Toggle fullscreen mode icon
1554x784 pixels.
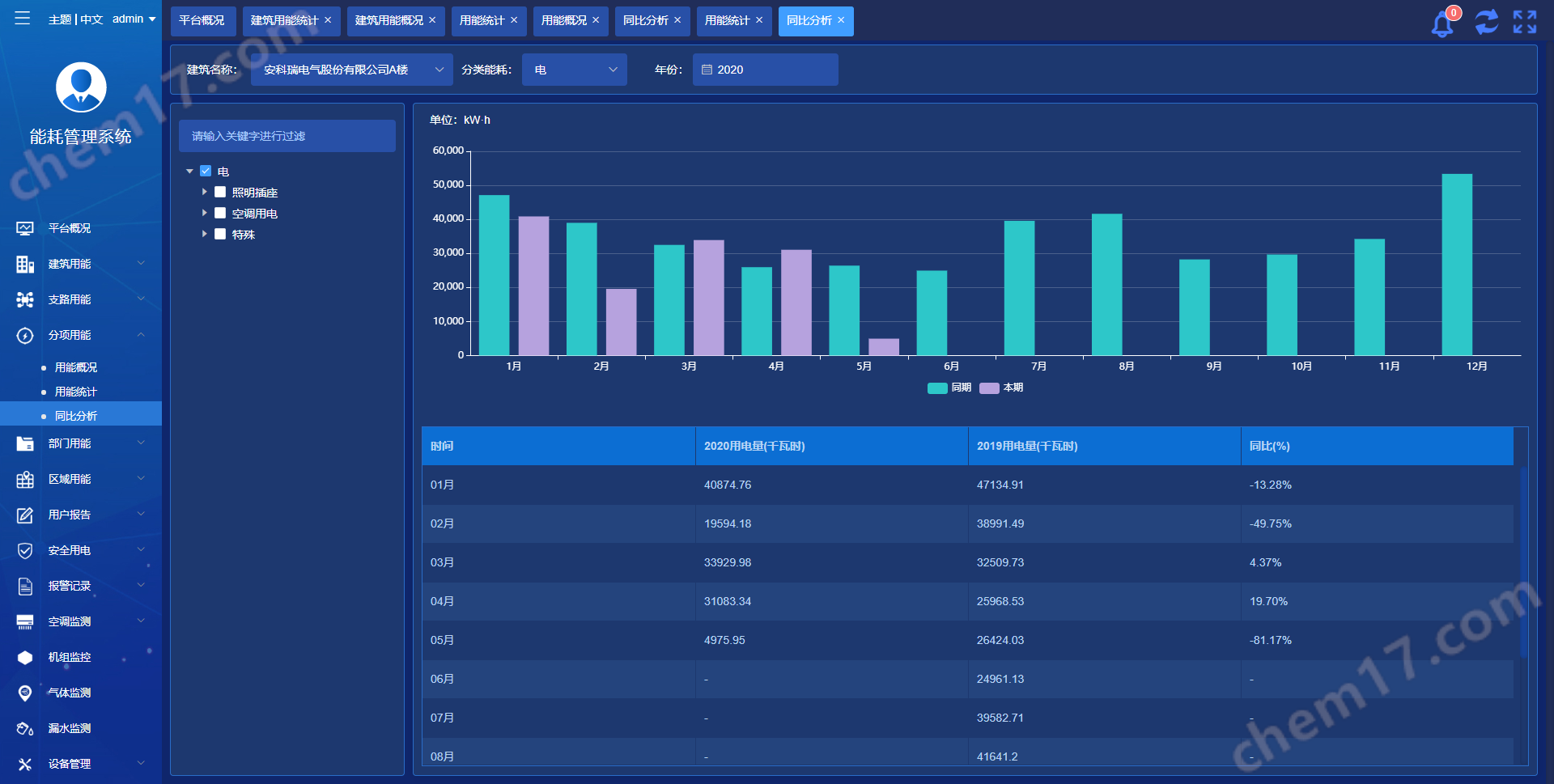tap(1525, 22)
